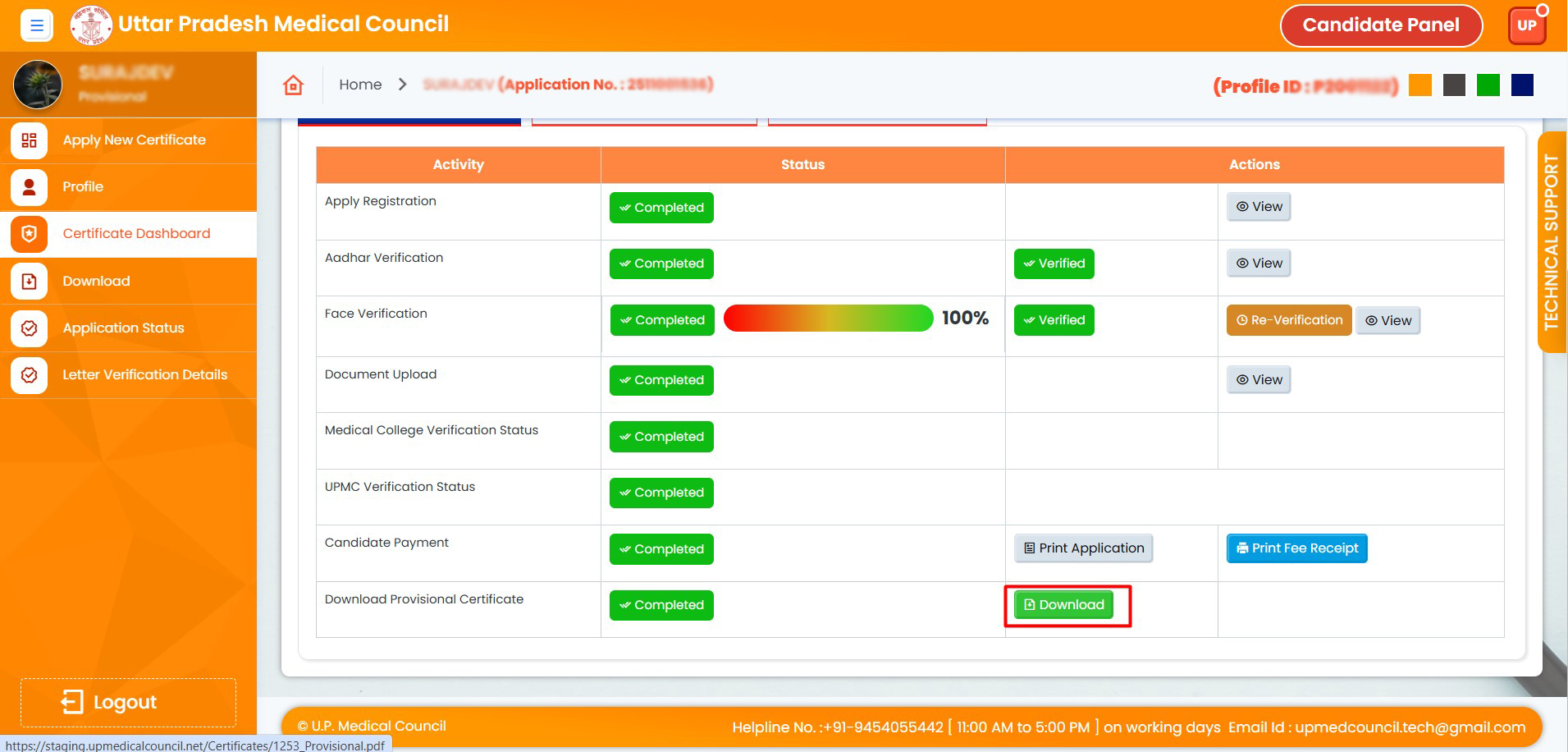Select the green theme color swatch
Image resolution: width=1568 pixels, height=752 pixels.
pos(1488,85)
